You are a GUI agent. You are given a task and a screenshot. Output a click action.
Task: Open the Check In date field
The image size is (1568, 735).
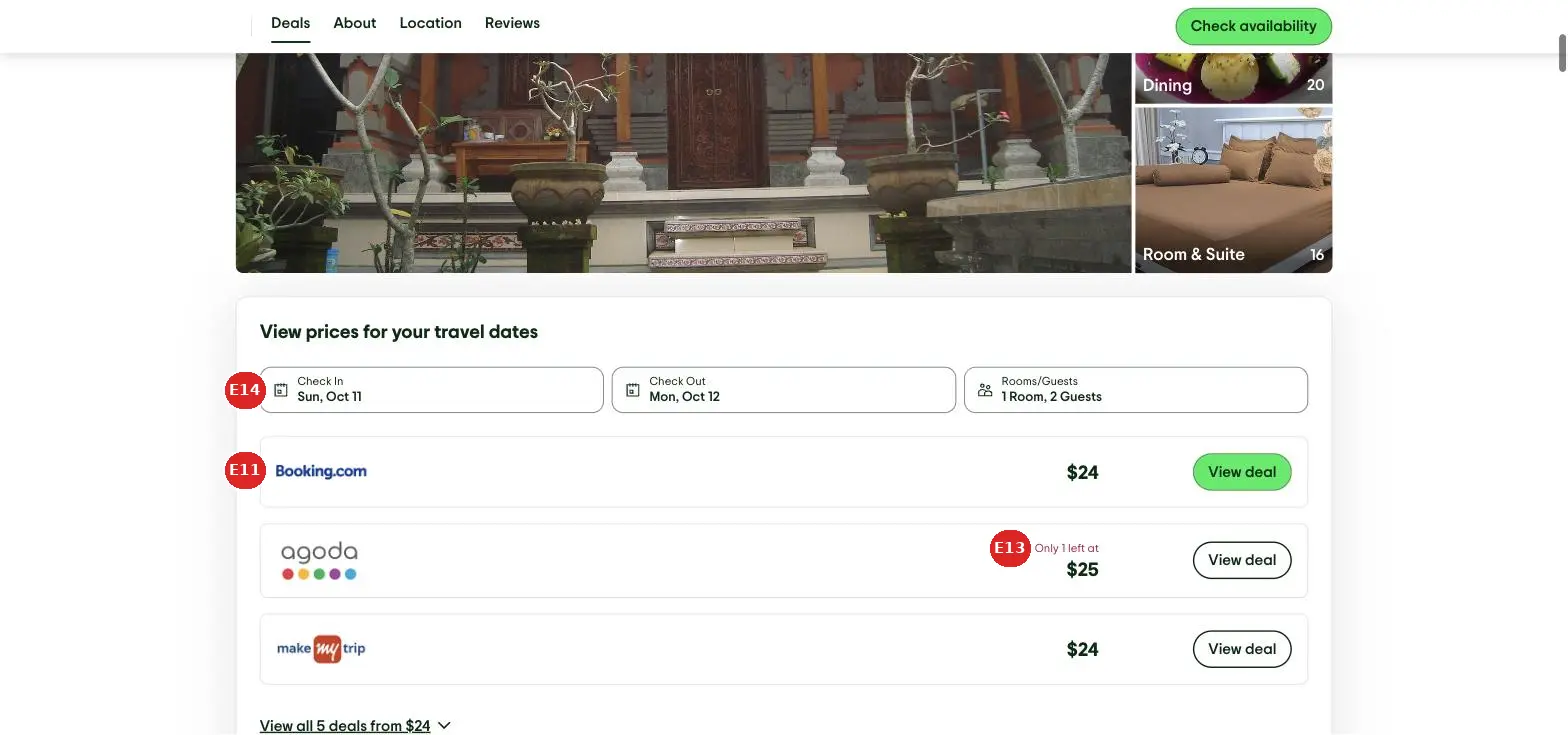pos(432,390)
